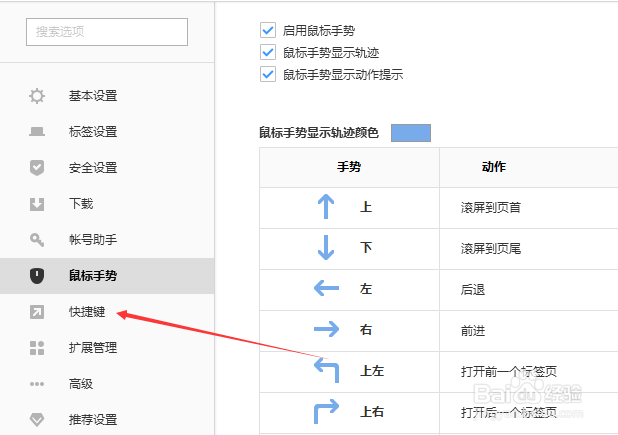The height and width of the screenshot is (435, 618).
Task: Click the key icon beside 帐号助手
Action: pos(37,240)
